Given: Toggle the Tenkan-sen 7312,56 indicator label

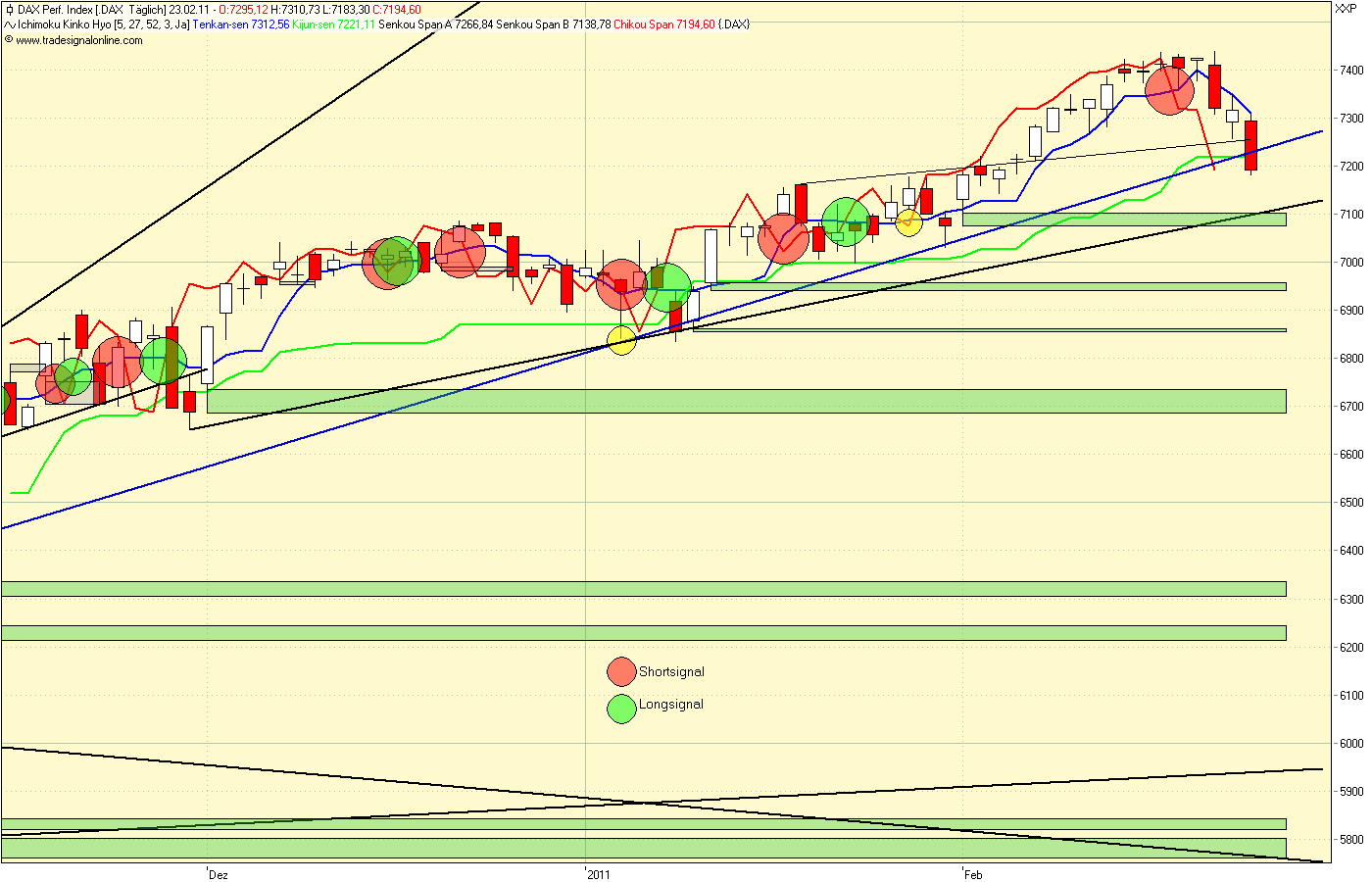Looking at the screenshot, I should pyautogui.click(x=241, y=26).
